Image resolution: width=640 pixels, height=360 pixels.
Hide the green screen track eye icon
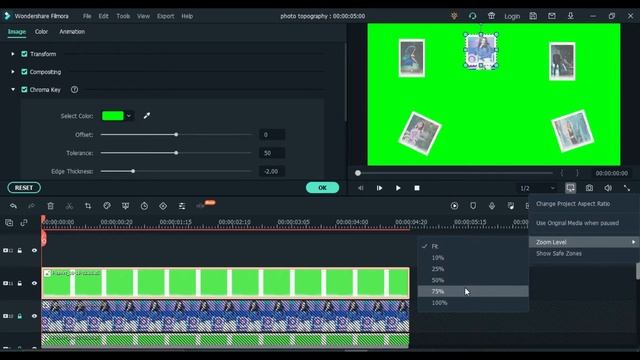point(34,283)
